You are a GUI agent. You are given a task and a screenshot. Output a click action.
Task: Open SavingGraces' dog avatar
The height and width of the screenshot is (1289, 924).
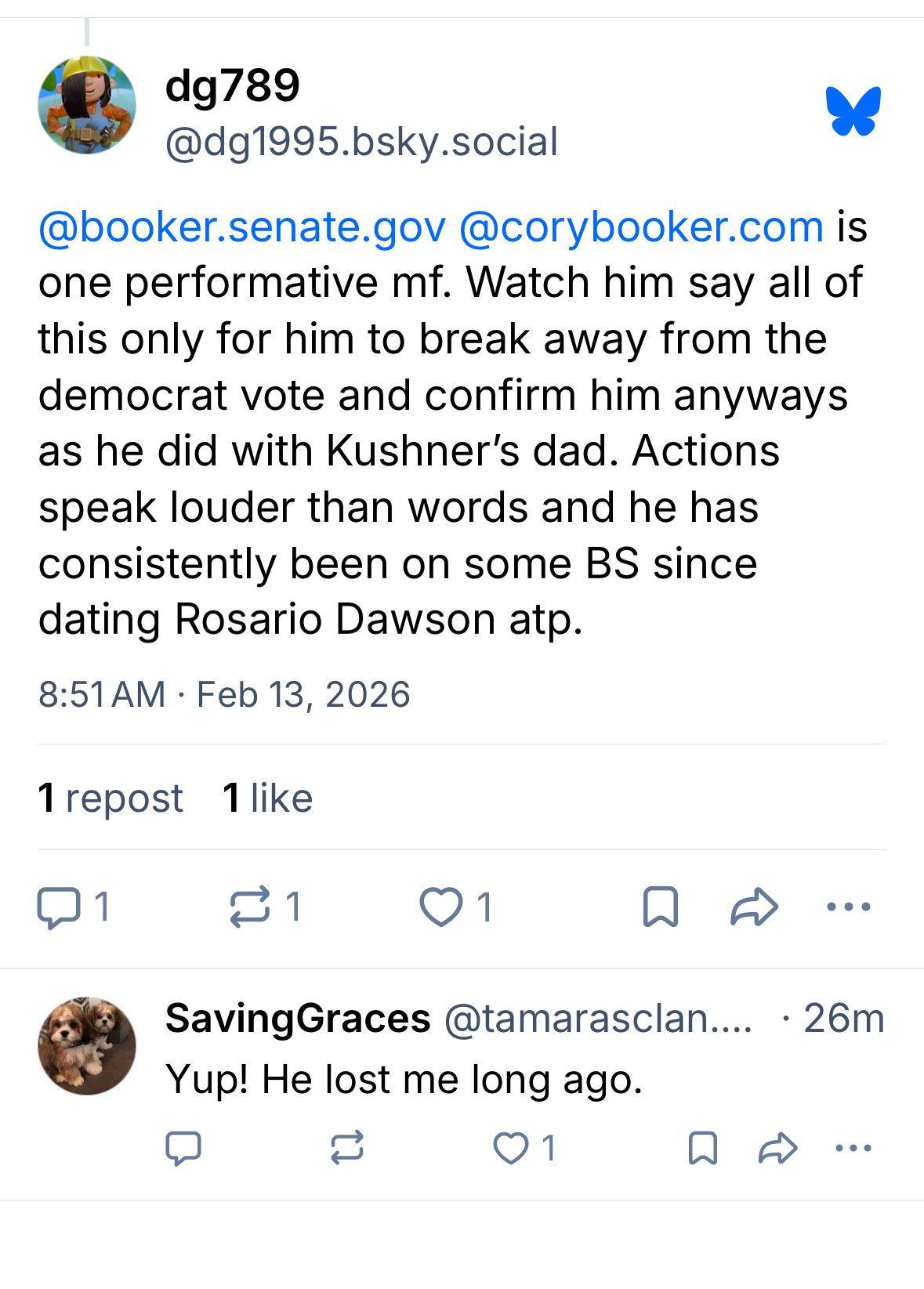(x=87, y=1046)
